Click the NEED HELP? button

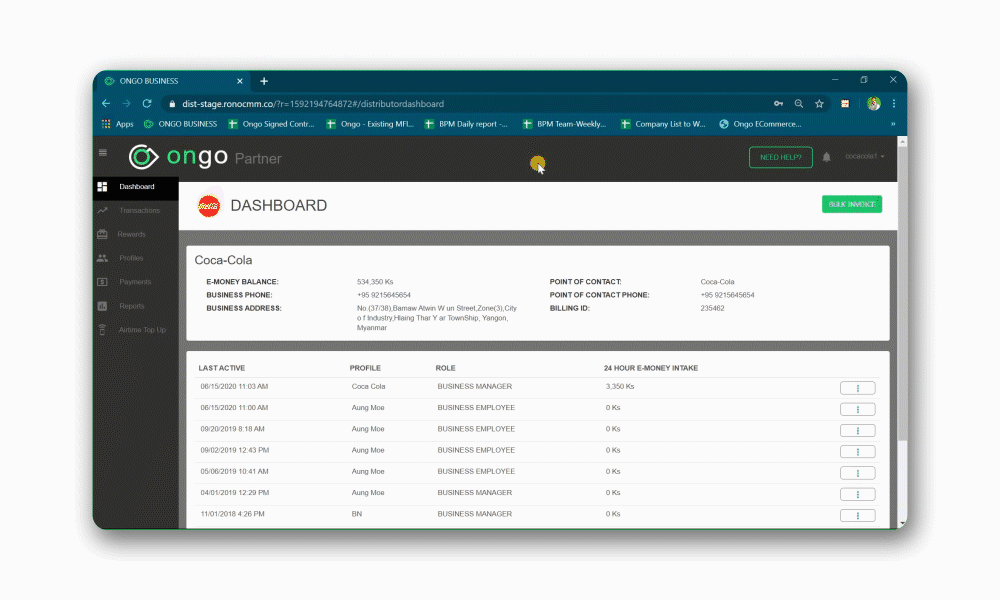pyautogui.click(x=781, y=157)
